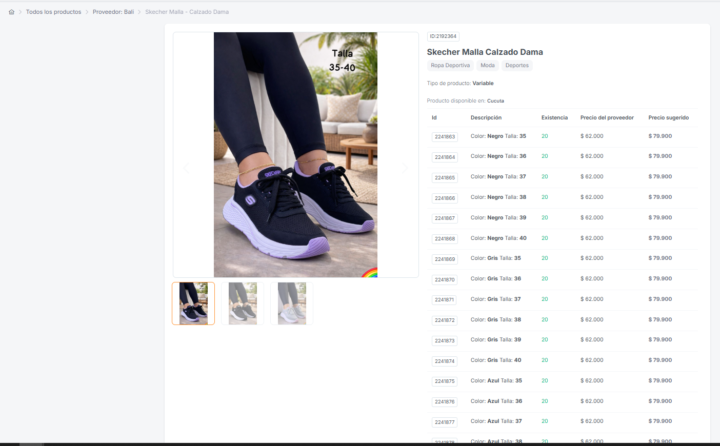Show next product image with right arrow

point(405,168)
